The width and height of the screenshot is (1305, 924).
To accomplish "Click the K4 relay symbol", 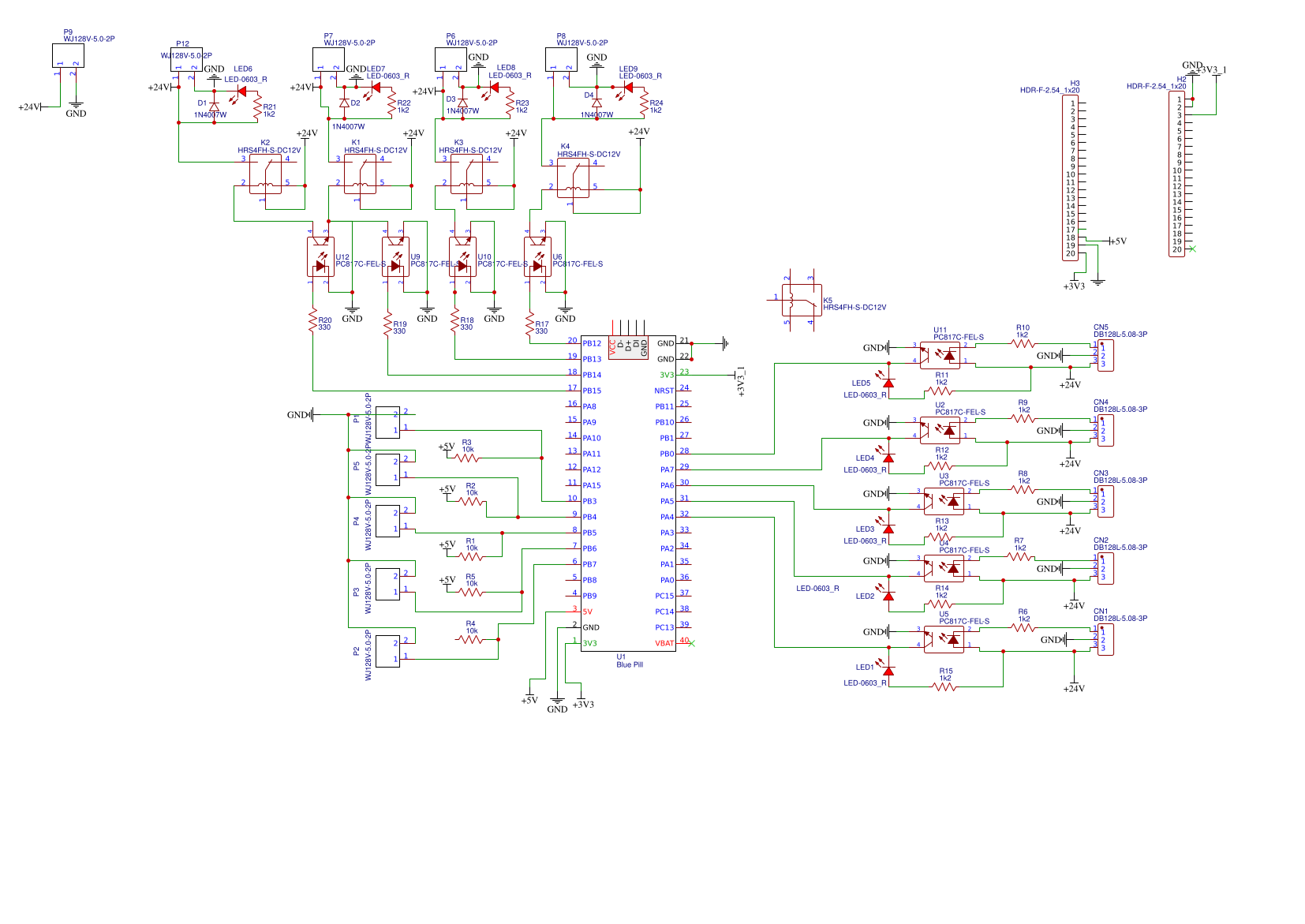I will tap(573, 178).
